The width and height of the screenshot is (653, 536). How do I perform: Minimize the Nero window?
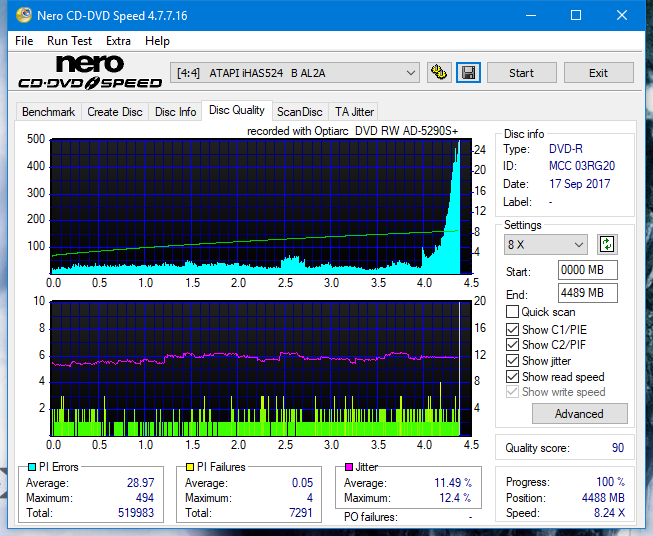pyautogui.click(x=531, y=15)
